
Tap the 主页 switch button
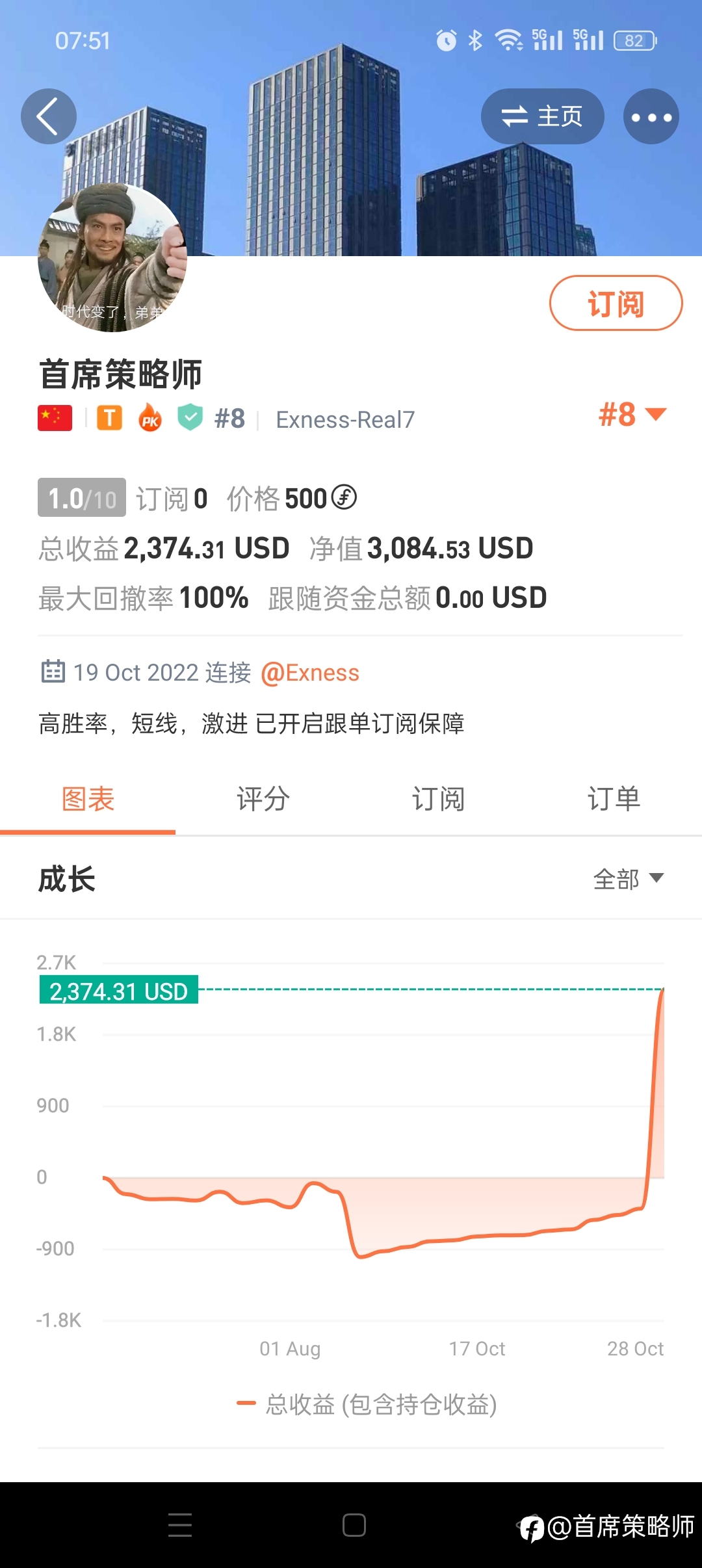coord(542,117)
